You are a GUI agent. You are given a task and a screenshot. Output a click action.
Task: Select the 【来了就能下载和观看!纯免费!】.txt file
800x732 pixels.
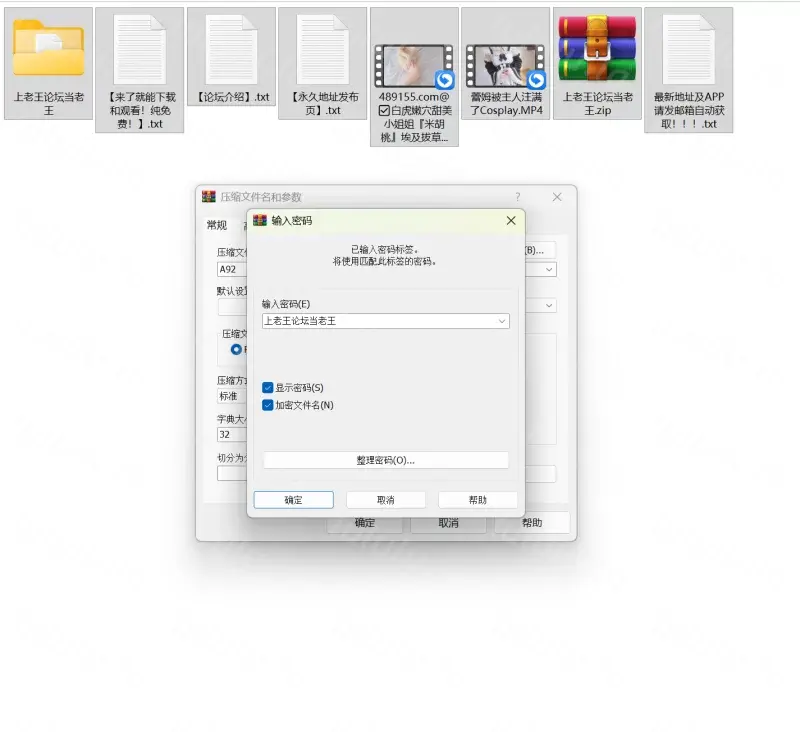pyautogui.click(x=139, y=70)
